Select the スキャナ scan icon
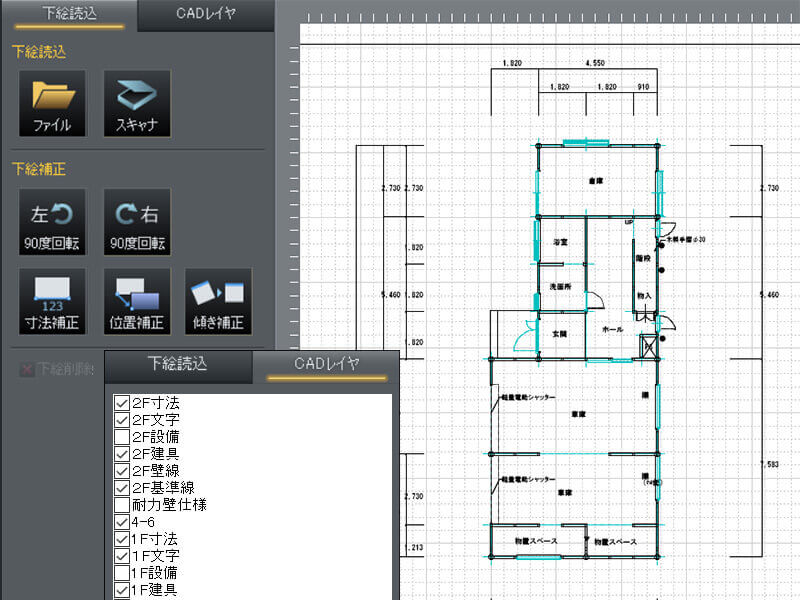This screenshot has width=800, height=600. tap(137, 104)
